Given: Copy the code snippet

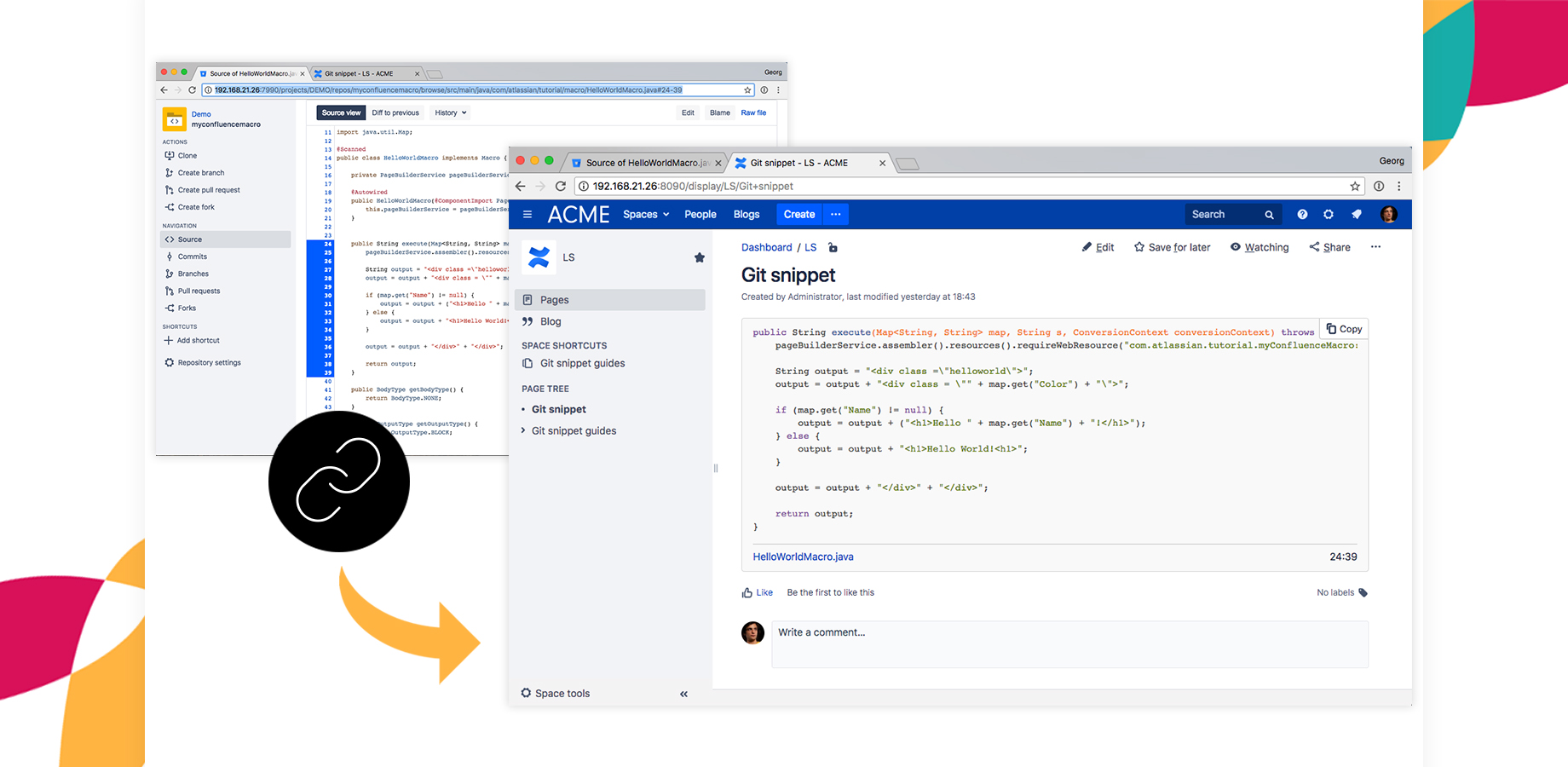Looking at the screenshot, I should 1344,329.
